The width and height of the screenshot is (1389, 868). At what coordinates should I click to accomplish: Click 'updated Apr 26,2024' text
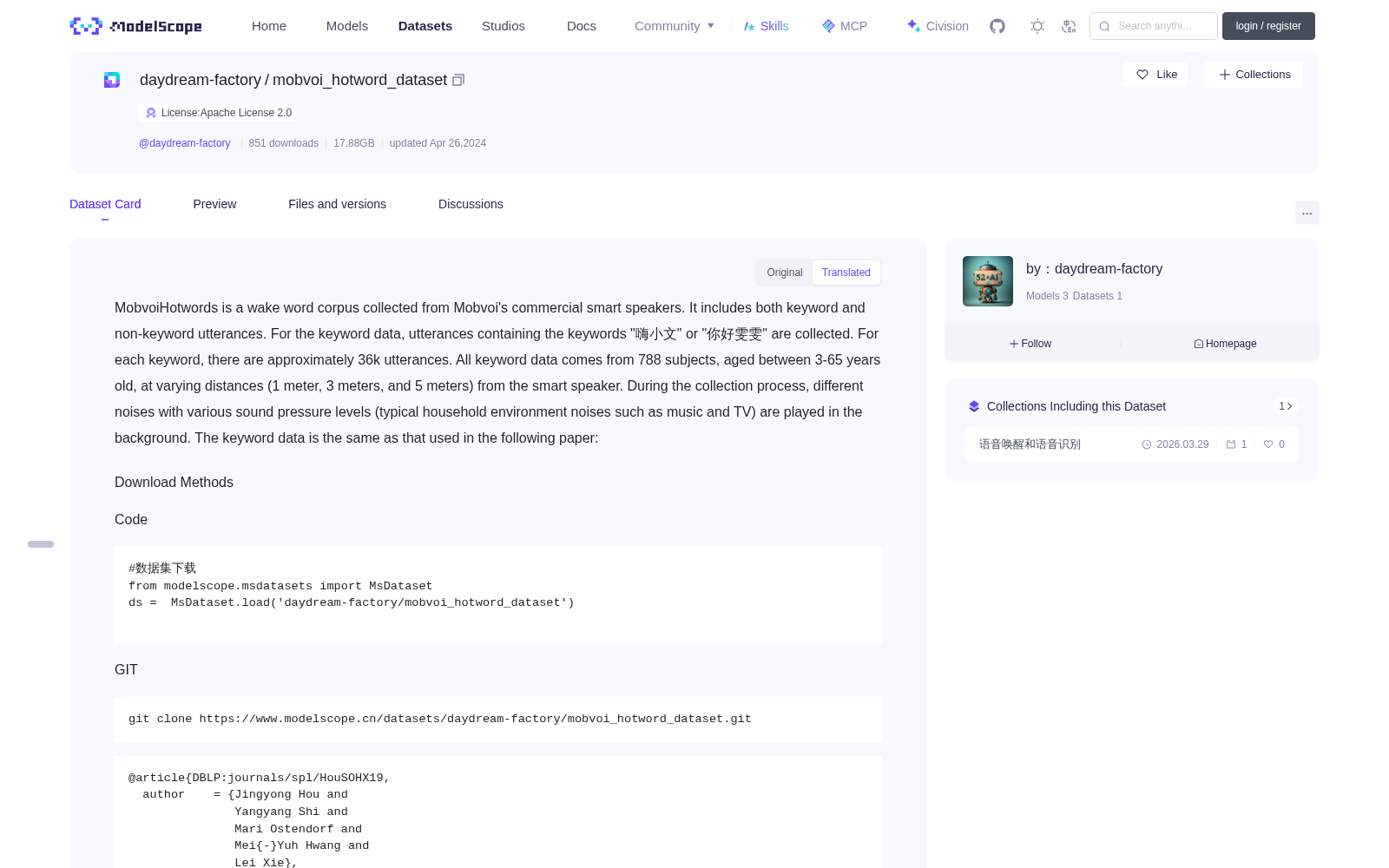click(x=438, y=143)
